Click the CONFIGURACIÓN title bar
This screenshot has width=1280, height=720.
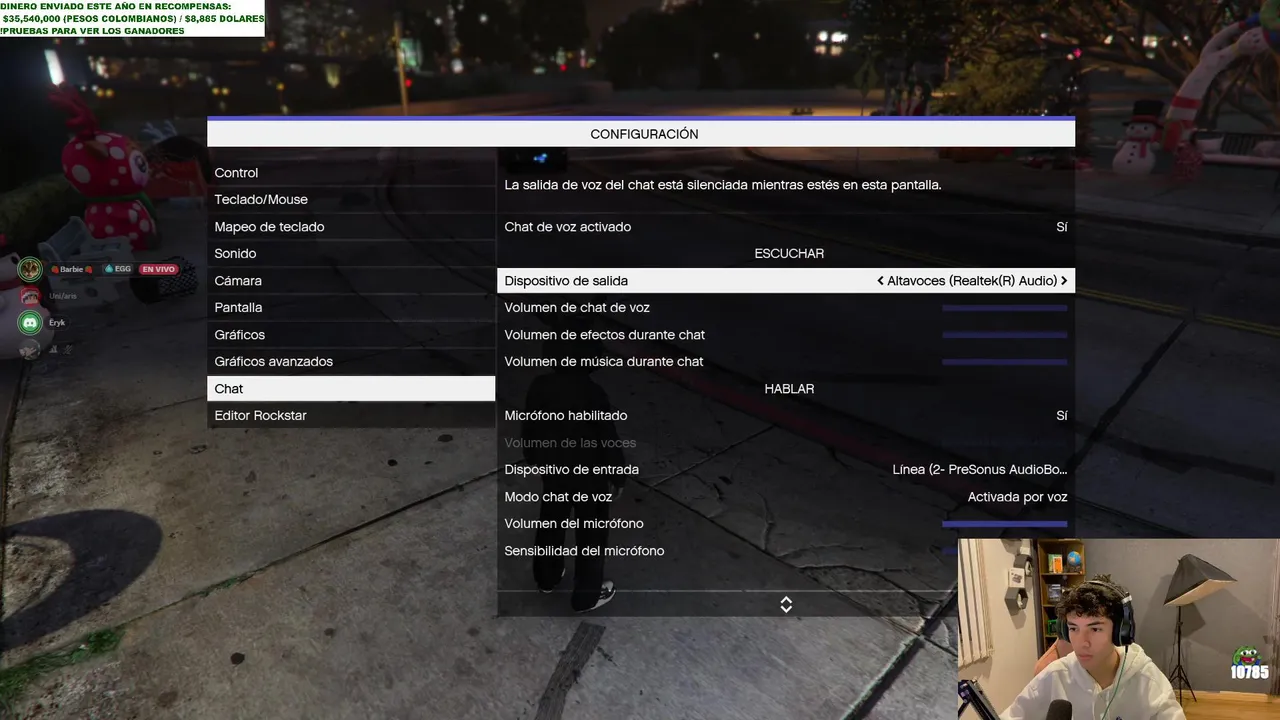pyautogui.click(x=641, y=133)
